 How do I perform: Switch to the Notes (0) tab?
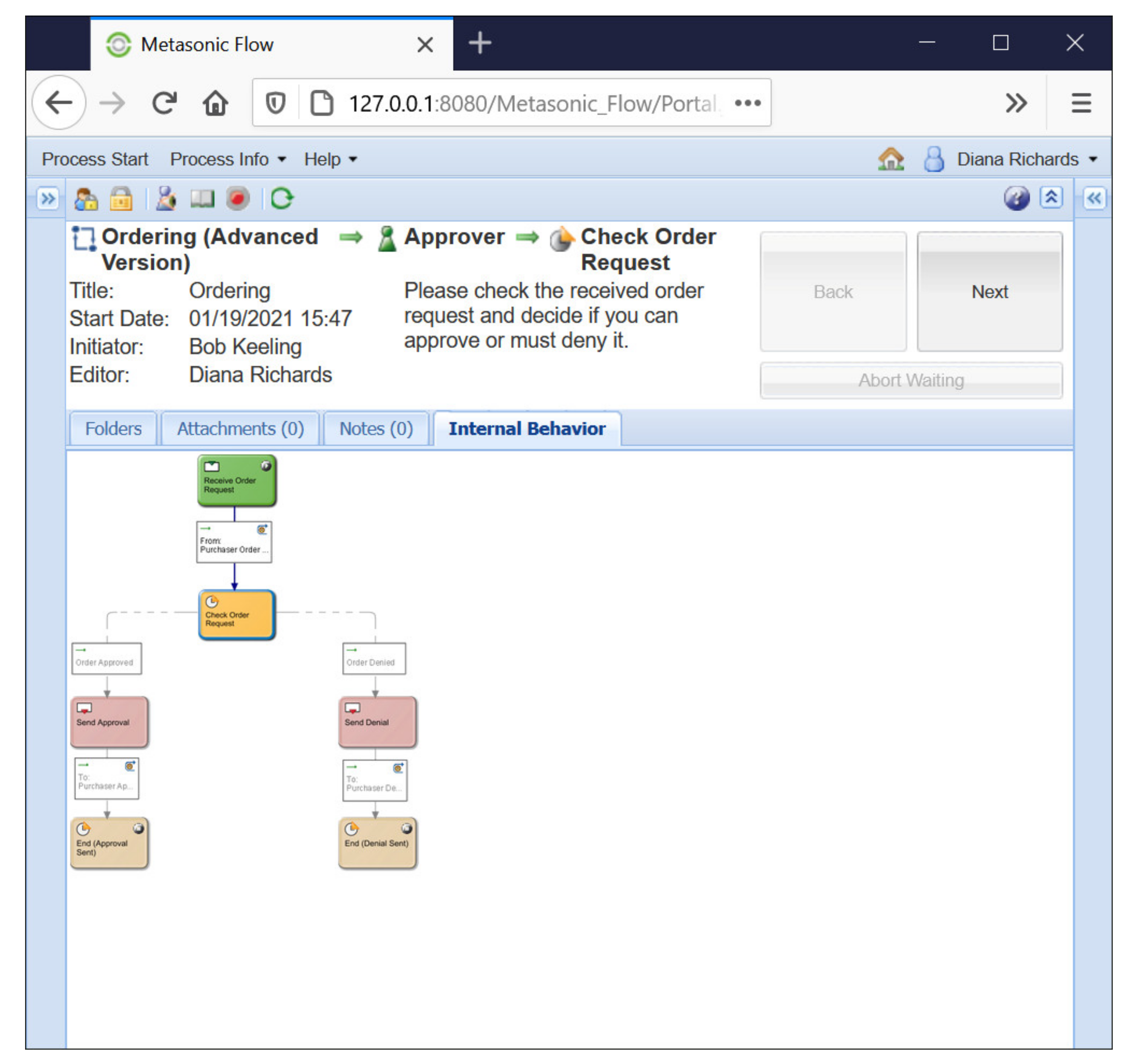[376, 429]
